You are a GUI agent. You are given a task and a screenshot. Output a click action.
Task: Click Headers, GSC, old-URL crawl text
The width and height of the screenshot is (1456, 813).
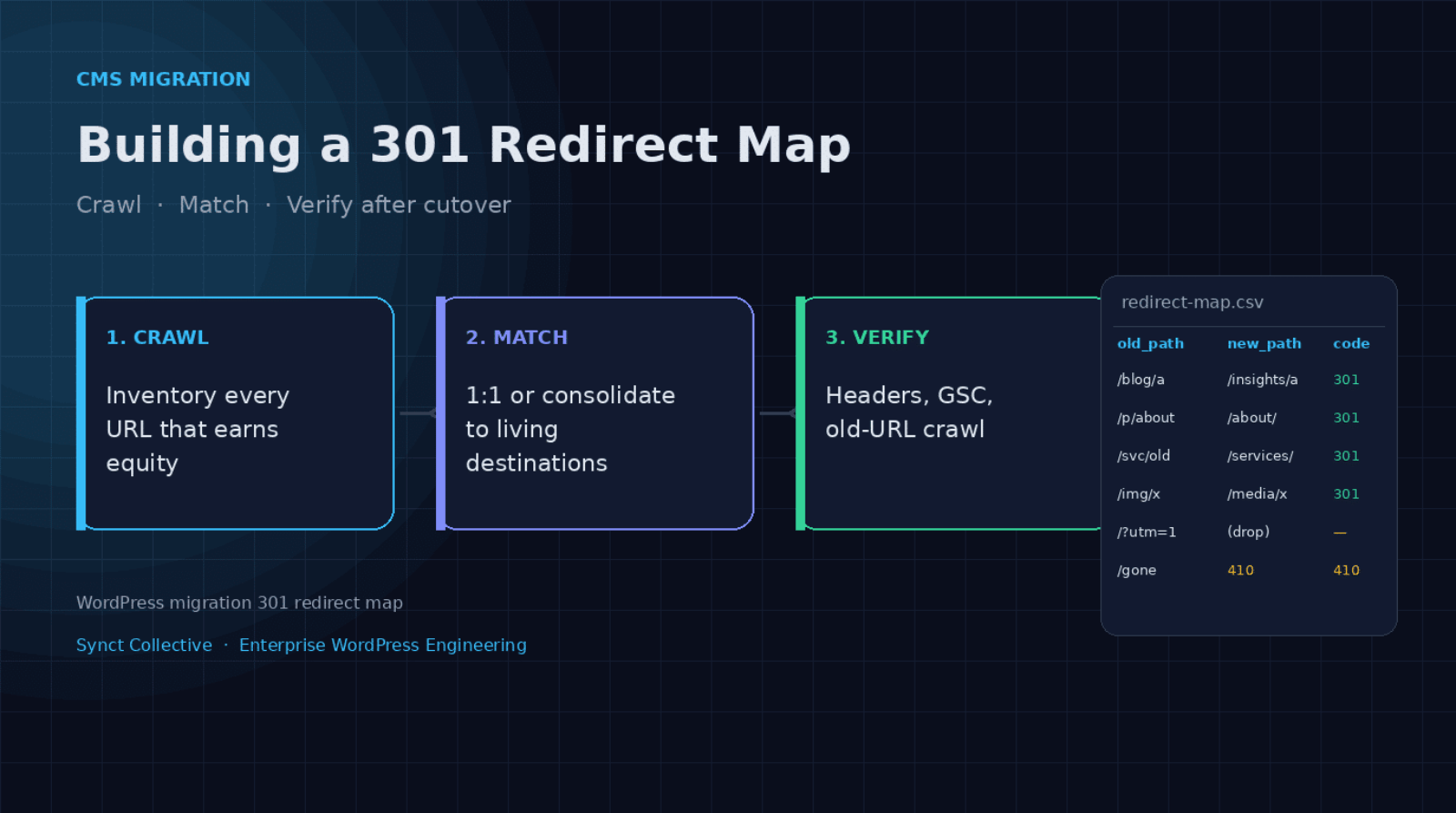pos(909,412)
